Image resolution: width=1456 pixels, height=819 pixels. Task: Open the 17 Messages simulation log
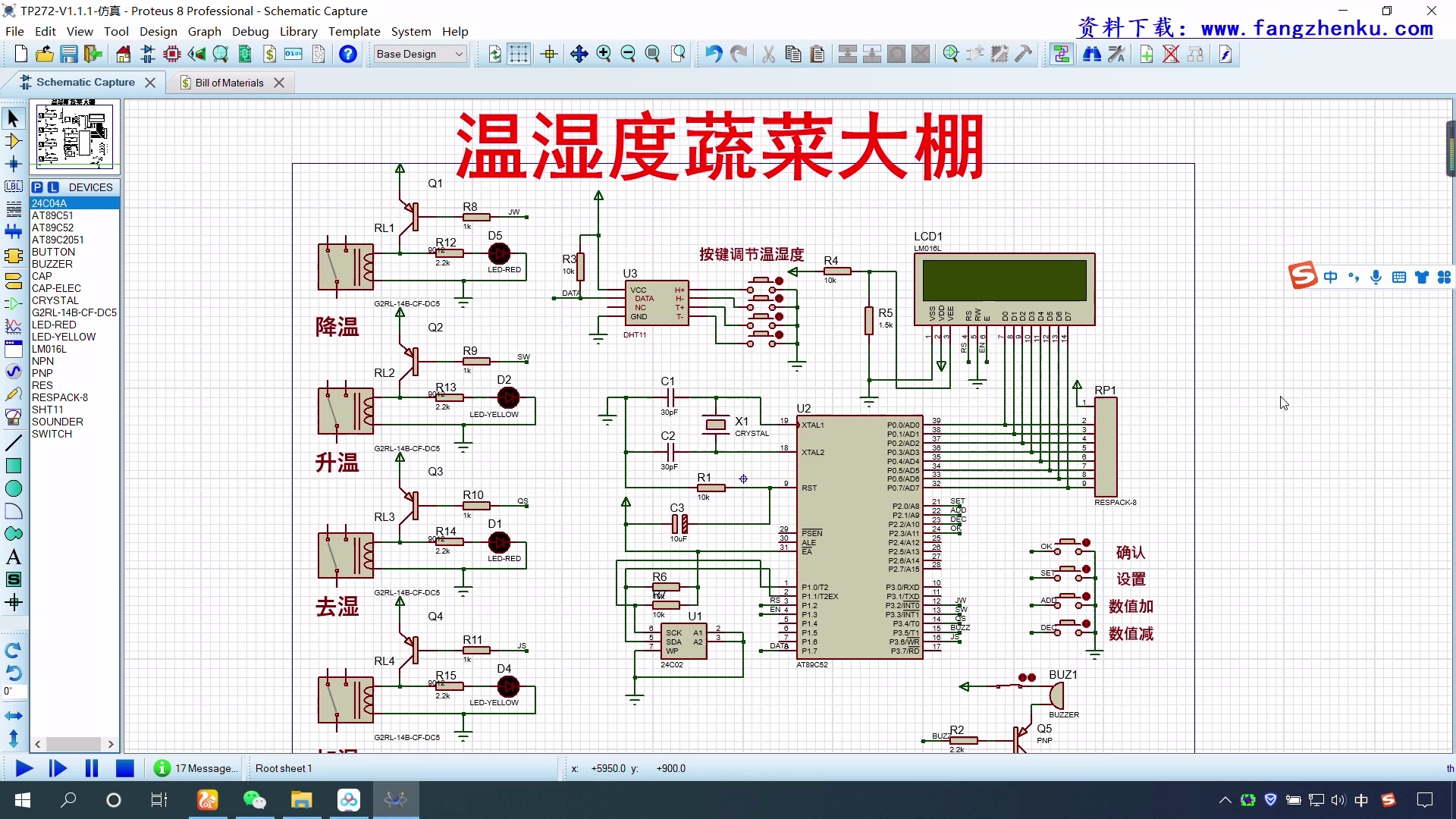coord(196,768)
